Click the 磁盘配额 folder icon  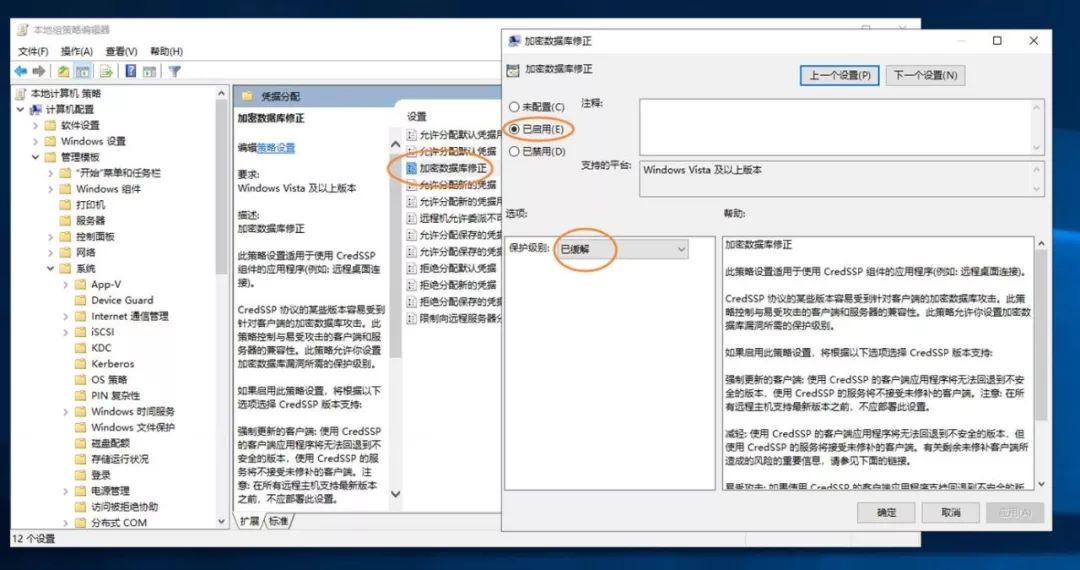pyautogui.click(x=81, y=443)
